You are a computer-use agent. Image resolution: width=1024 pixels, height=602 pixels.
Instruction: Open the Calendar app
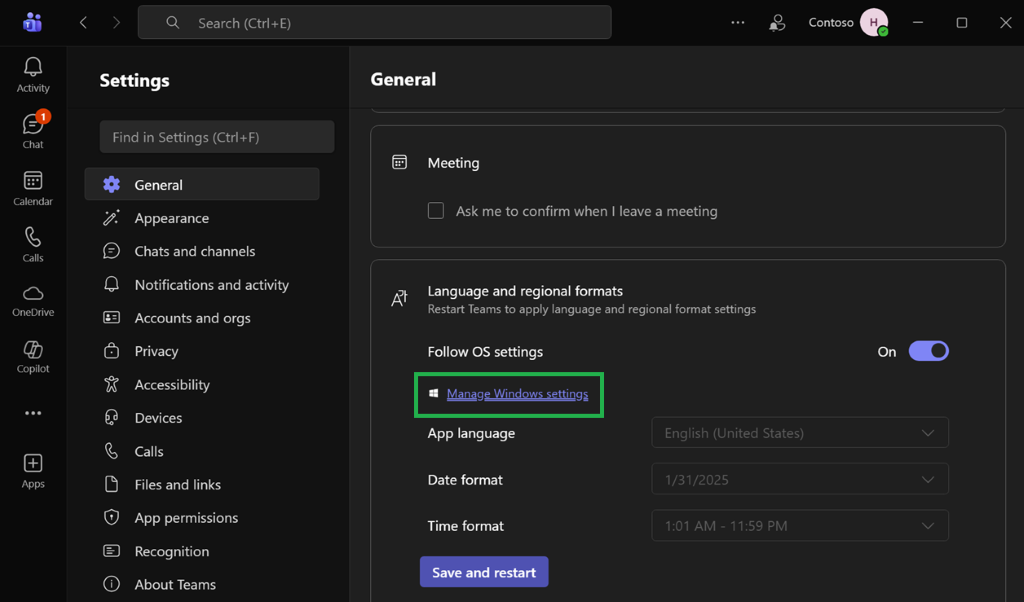pos(33,188)
